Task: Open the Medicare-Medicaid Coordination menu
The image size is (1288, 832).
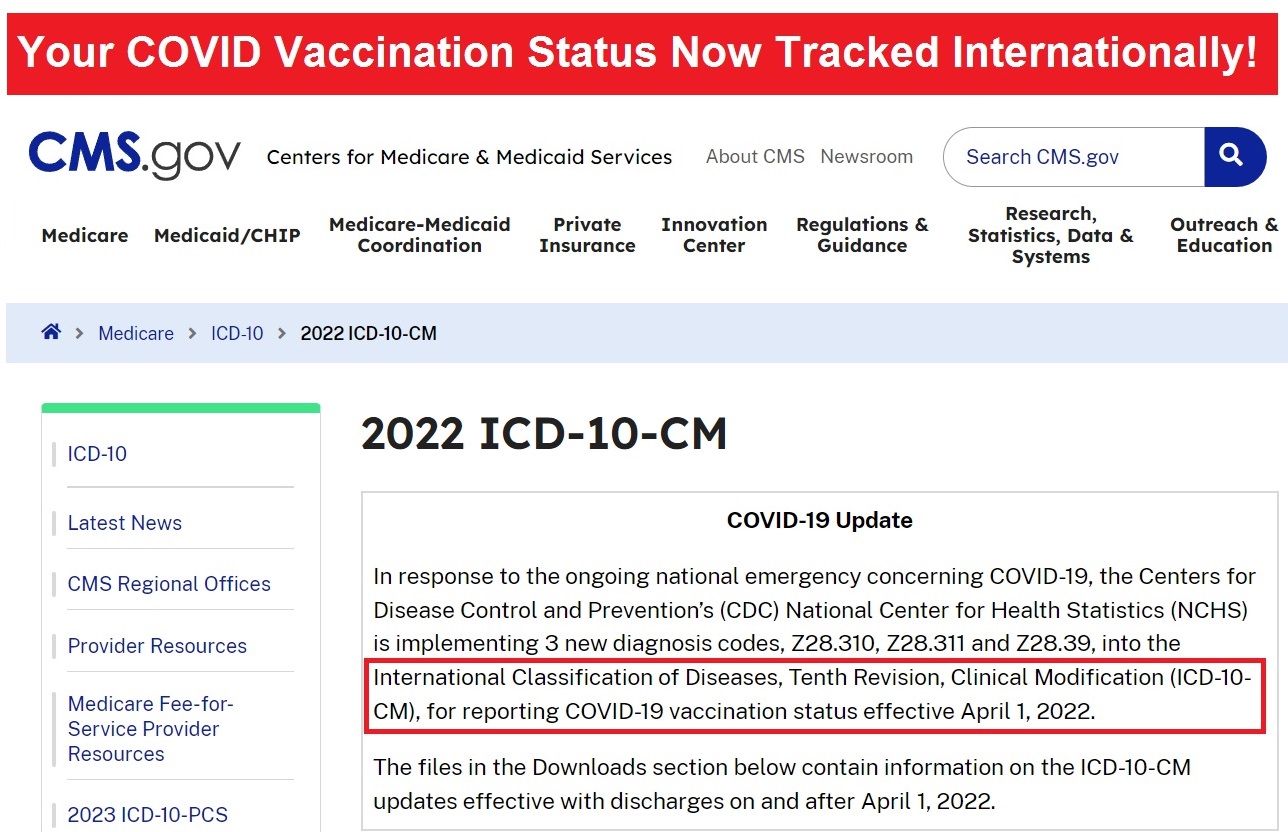Action: (x=419, y=236)
